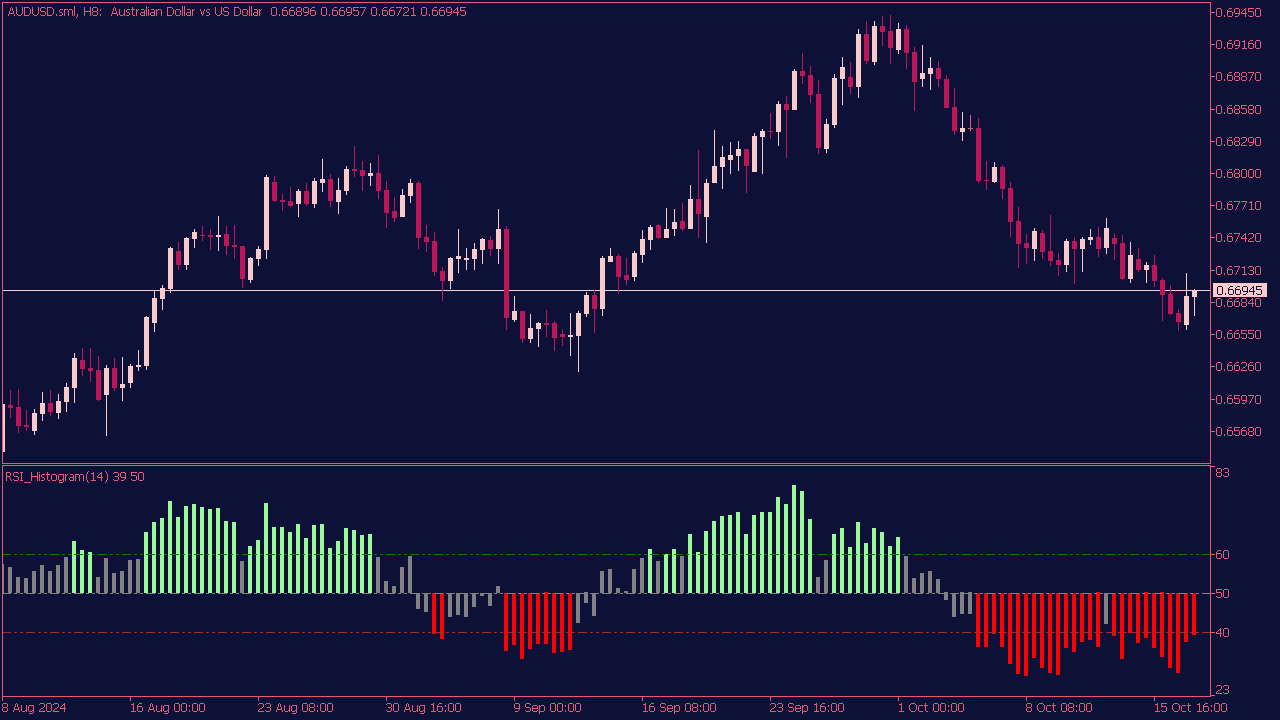This screenshot has height=720, width=1280.
Task: Click the 0.69160 price scale label
Action: (x=1238, y=44)
